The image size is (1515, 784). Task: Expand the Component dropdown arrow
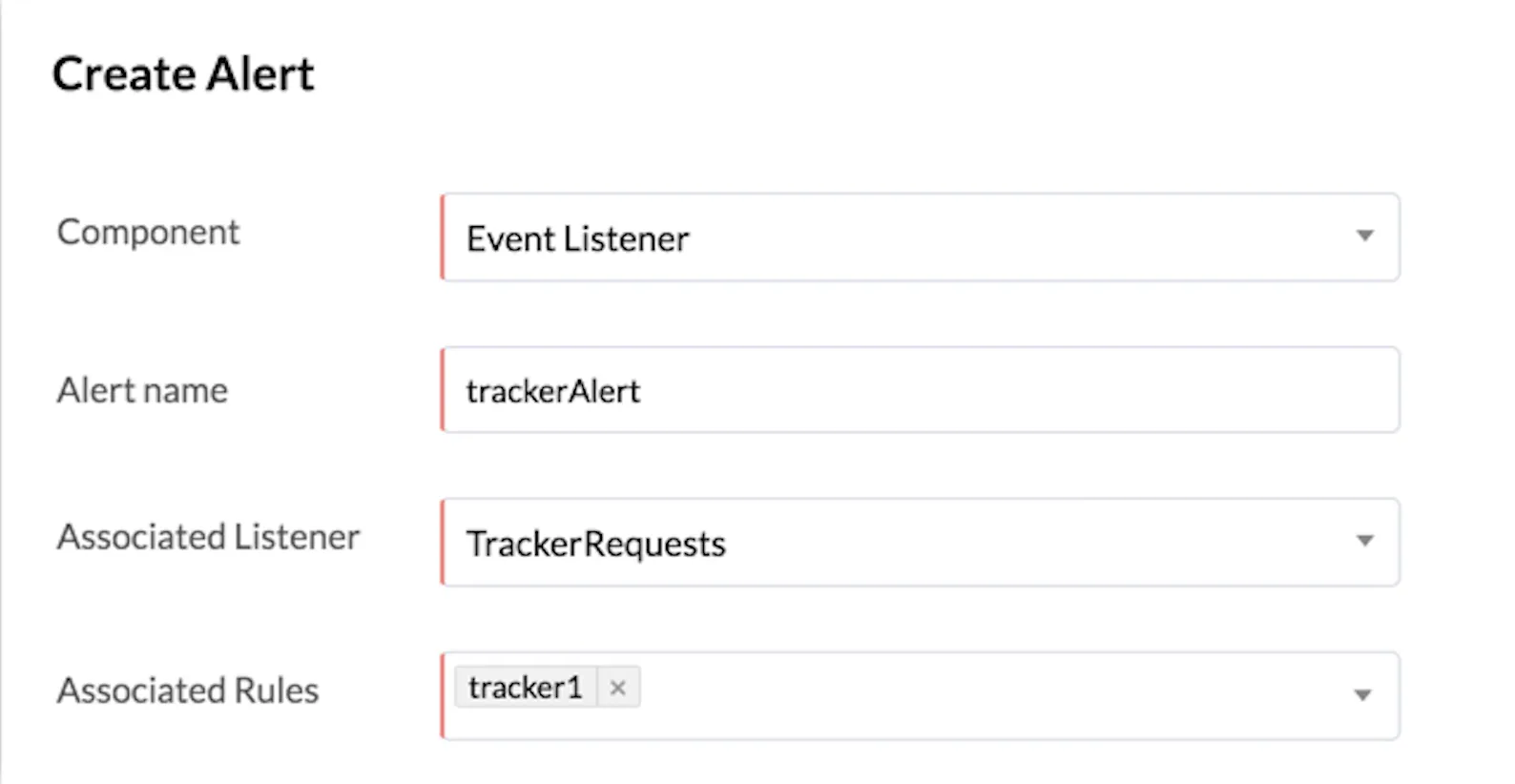[1365, 236]
